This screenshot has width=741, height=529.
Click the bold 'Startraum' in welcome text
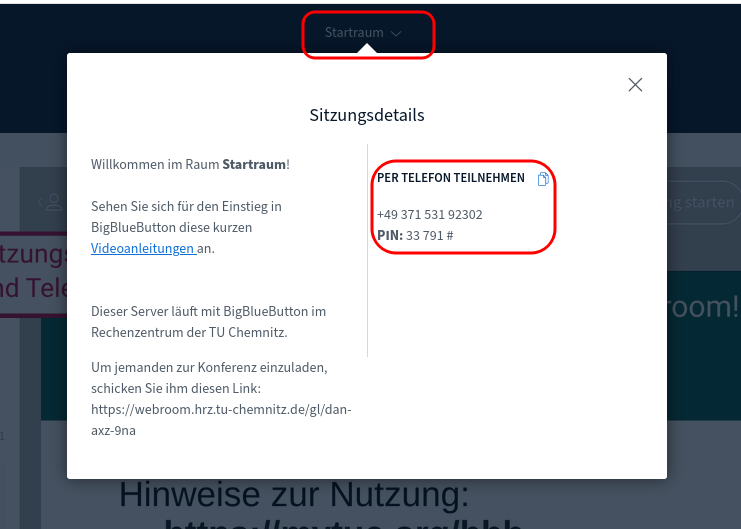pyautogui.click(x=253, y=163)
